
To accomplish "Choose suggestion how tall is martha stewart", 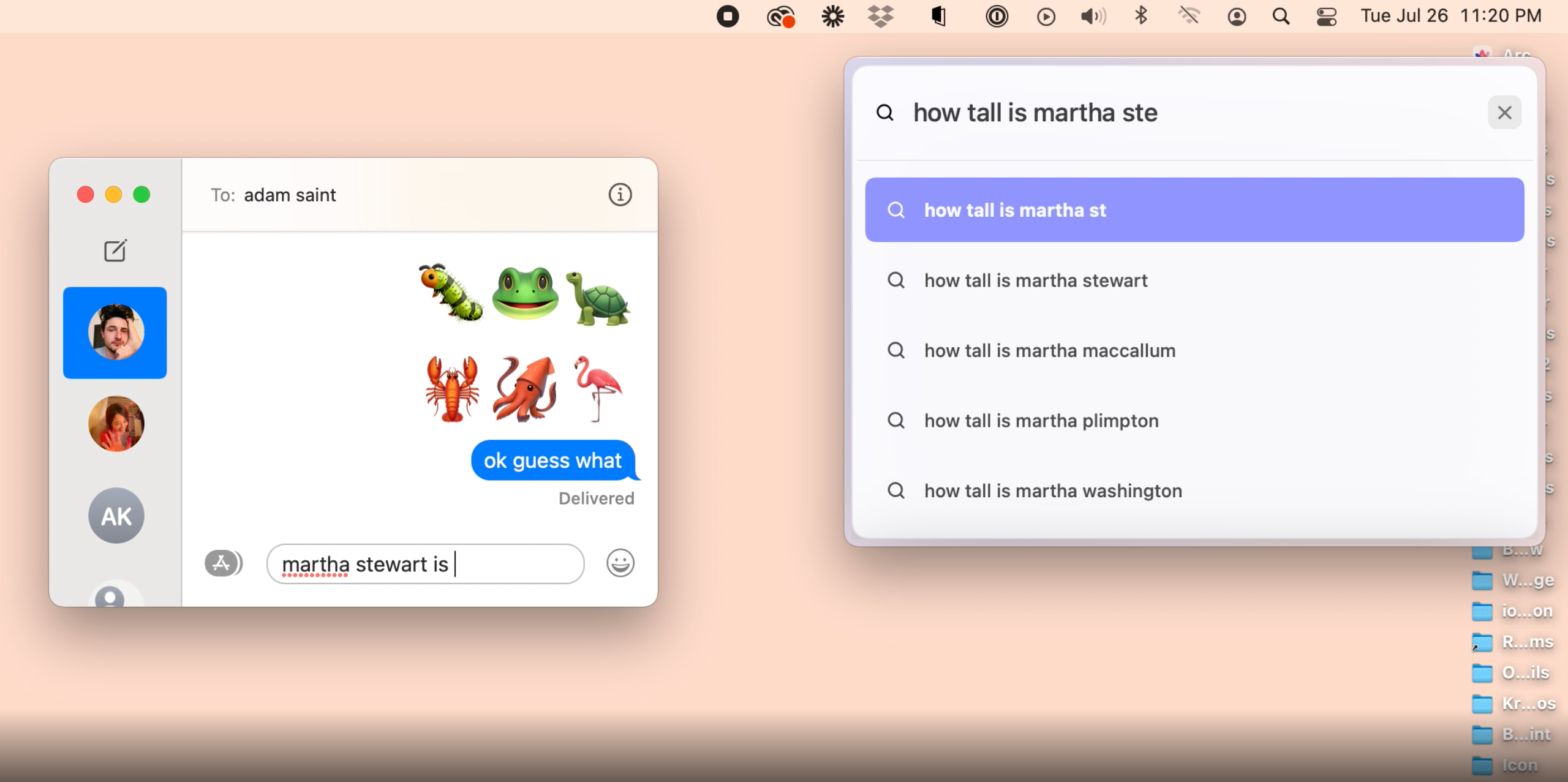I will coord(1035,280).
